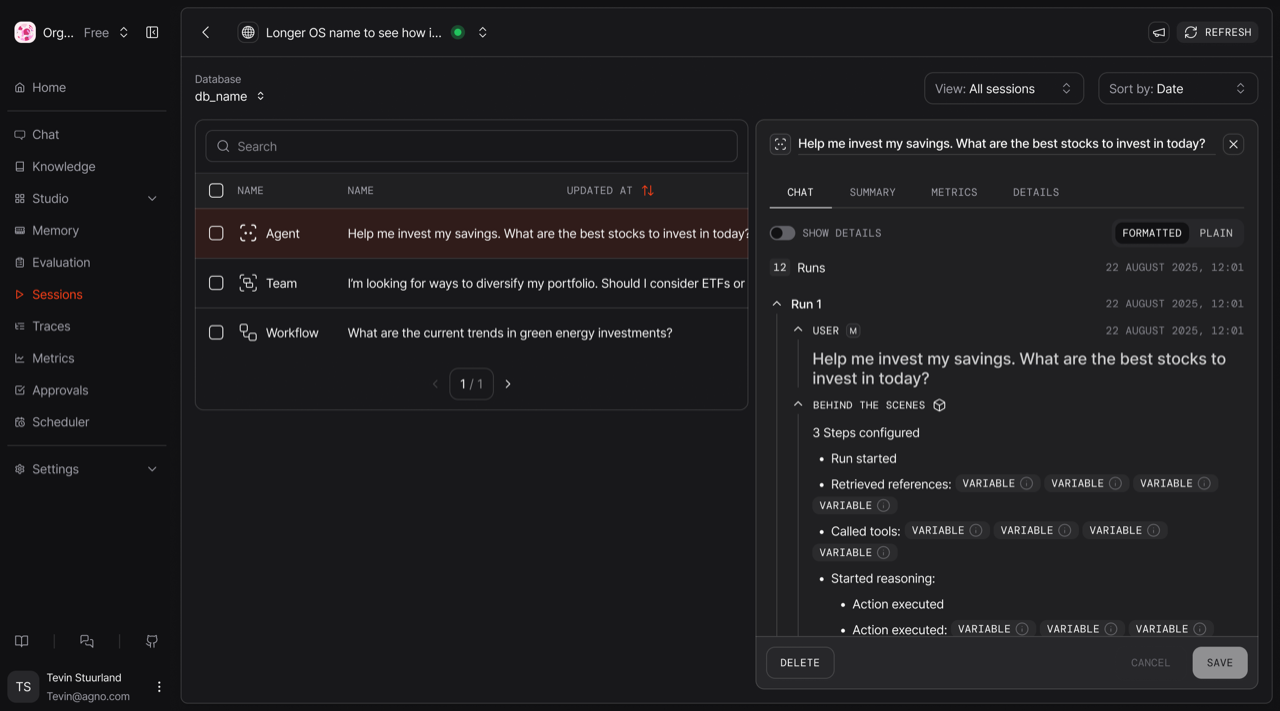Click the Delete button
The height and width of the screenshot is (711, 1280).
point(800,663)
